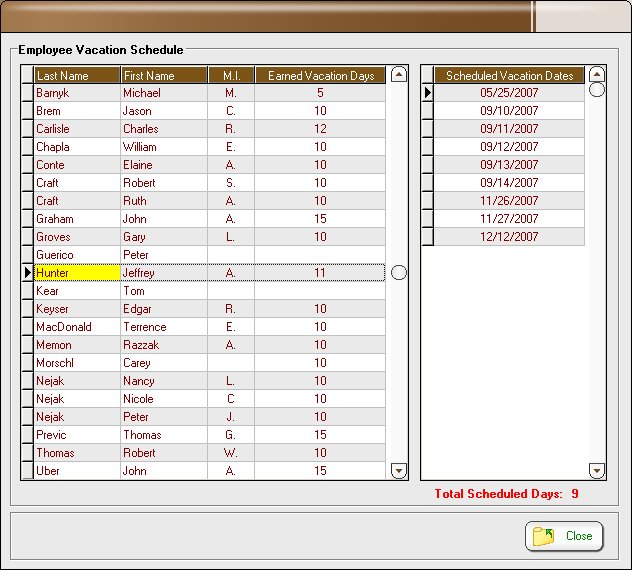Screen dimensions: 632x570
Task: Click earned days value 11 for Hunter
Action: (x=320, y=273)
